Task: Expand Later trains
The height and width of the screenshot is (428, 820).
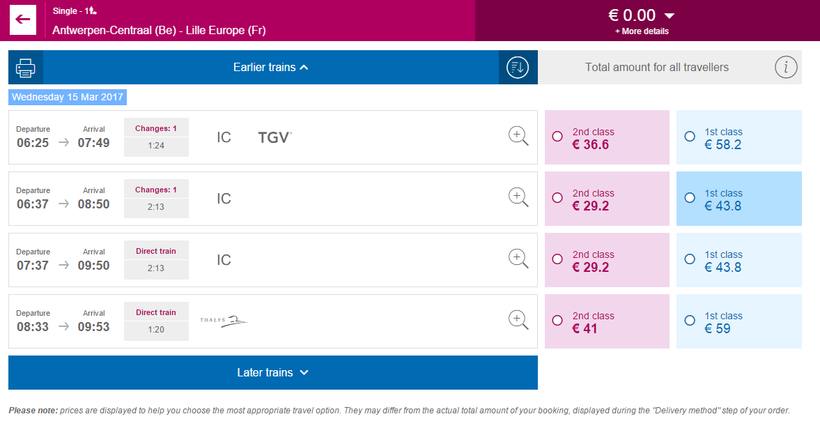Action: [x=273, y=373]
